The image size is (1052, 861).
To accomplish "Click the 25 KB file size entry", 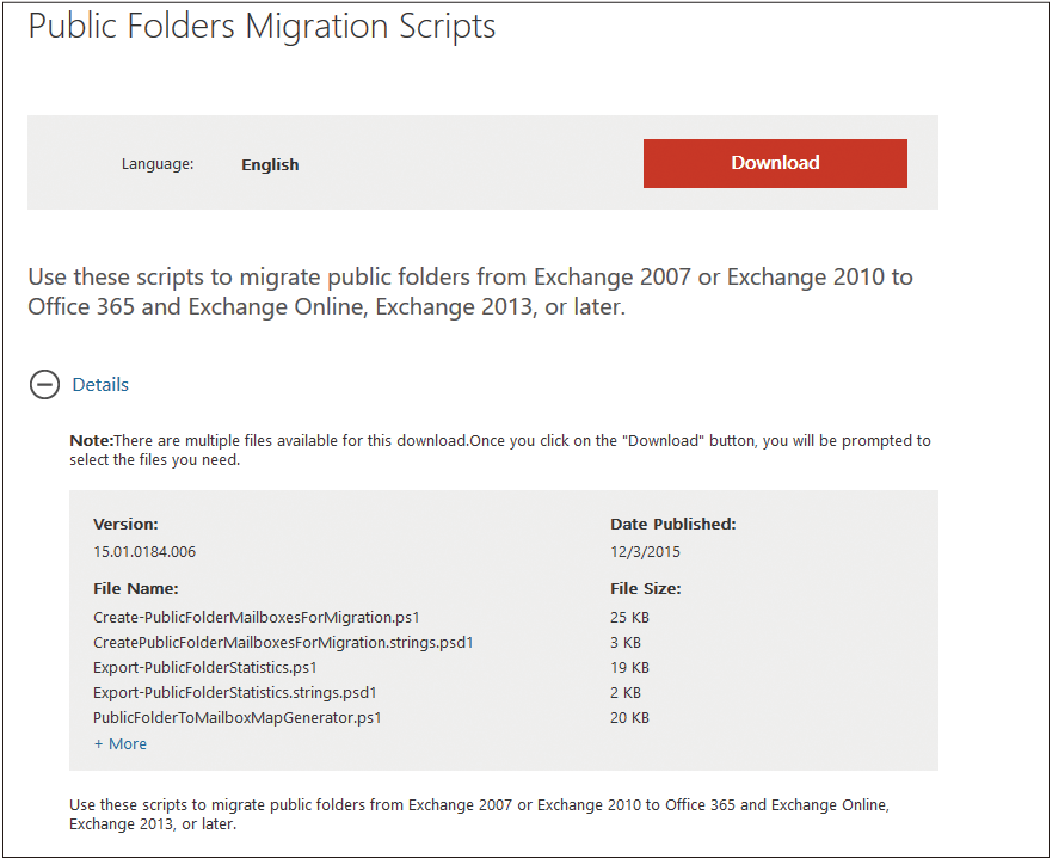I will coord(629,617).
